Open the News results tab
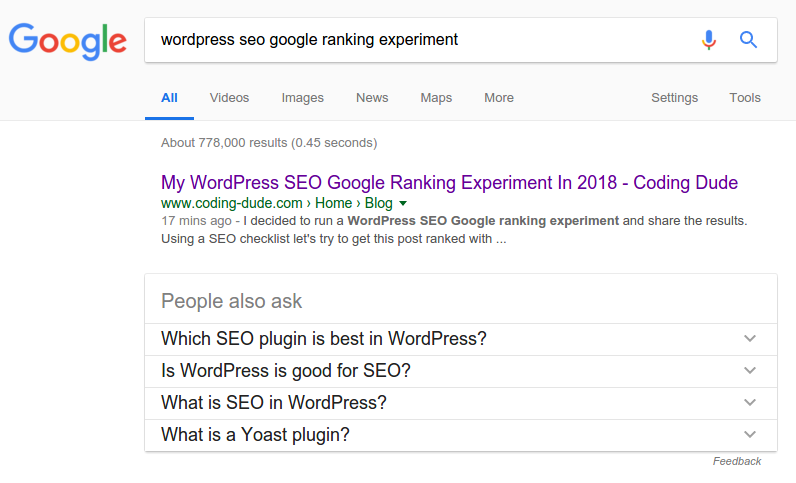The height and width of the screenshot is (483, 796). (x=372, y=98)
